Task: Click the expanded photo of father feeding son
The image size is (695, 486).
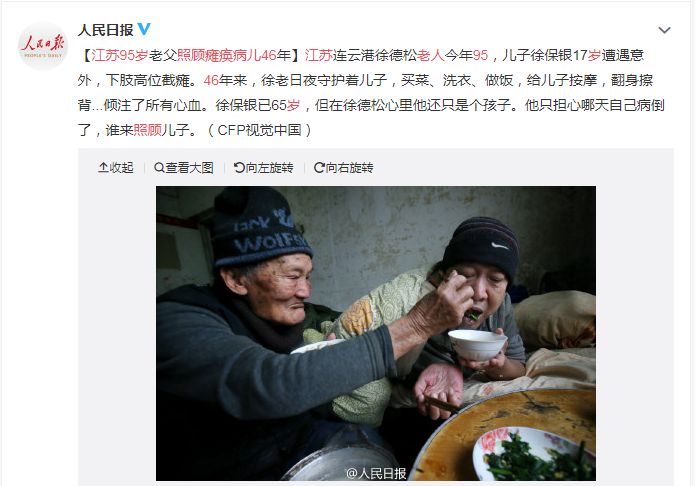Action: click(x=376, y=333)
